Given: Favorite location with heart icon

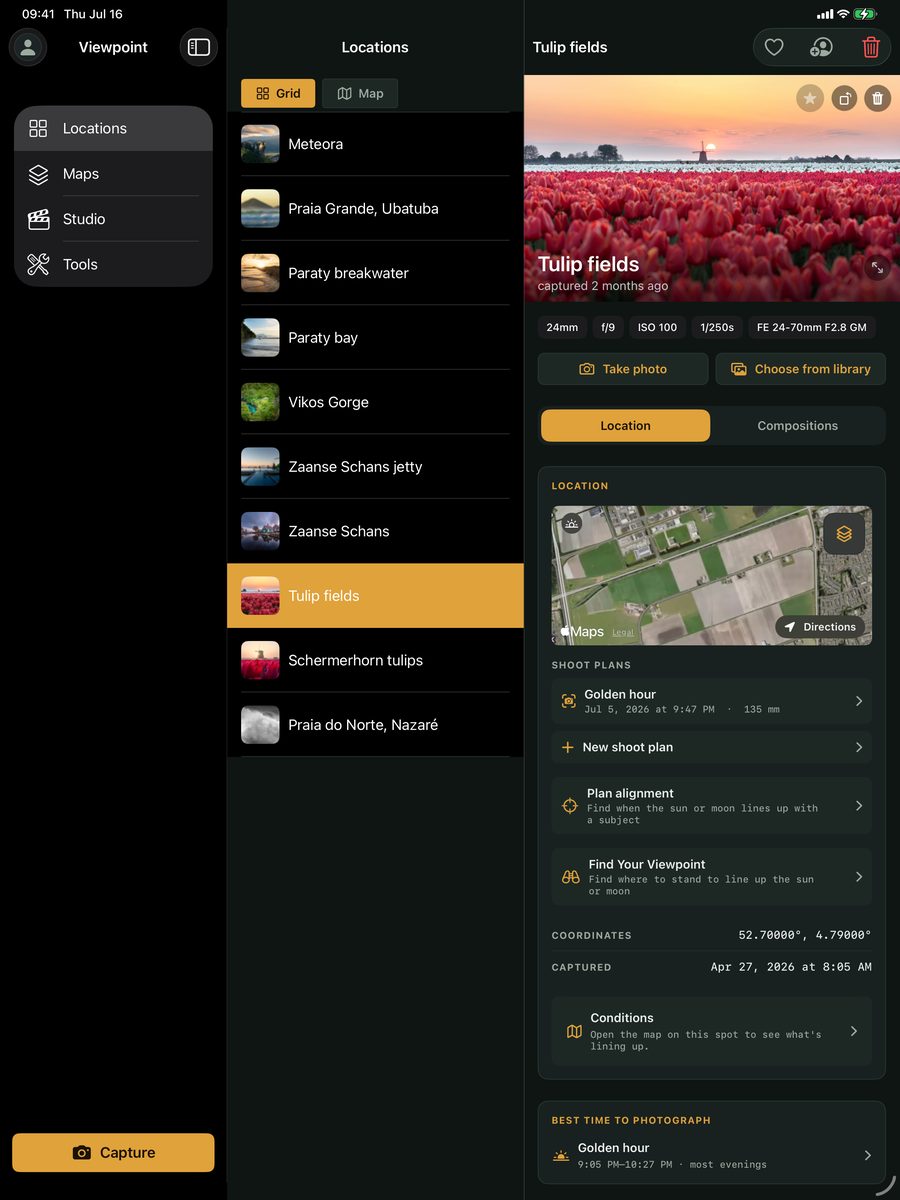Looking at the screenshot, I should click(x=774, y=47).
